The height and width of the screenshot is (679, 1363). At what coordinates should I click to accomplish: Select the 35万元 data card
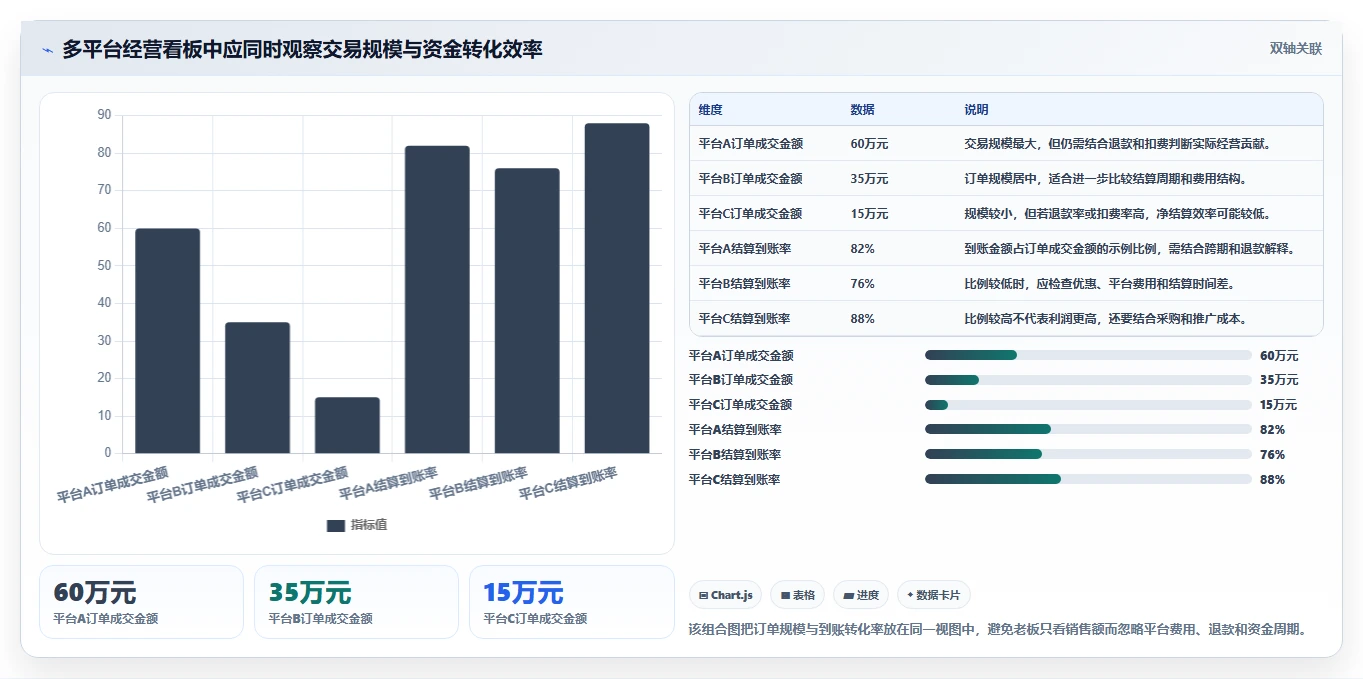(356, 602)
